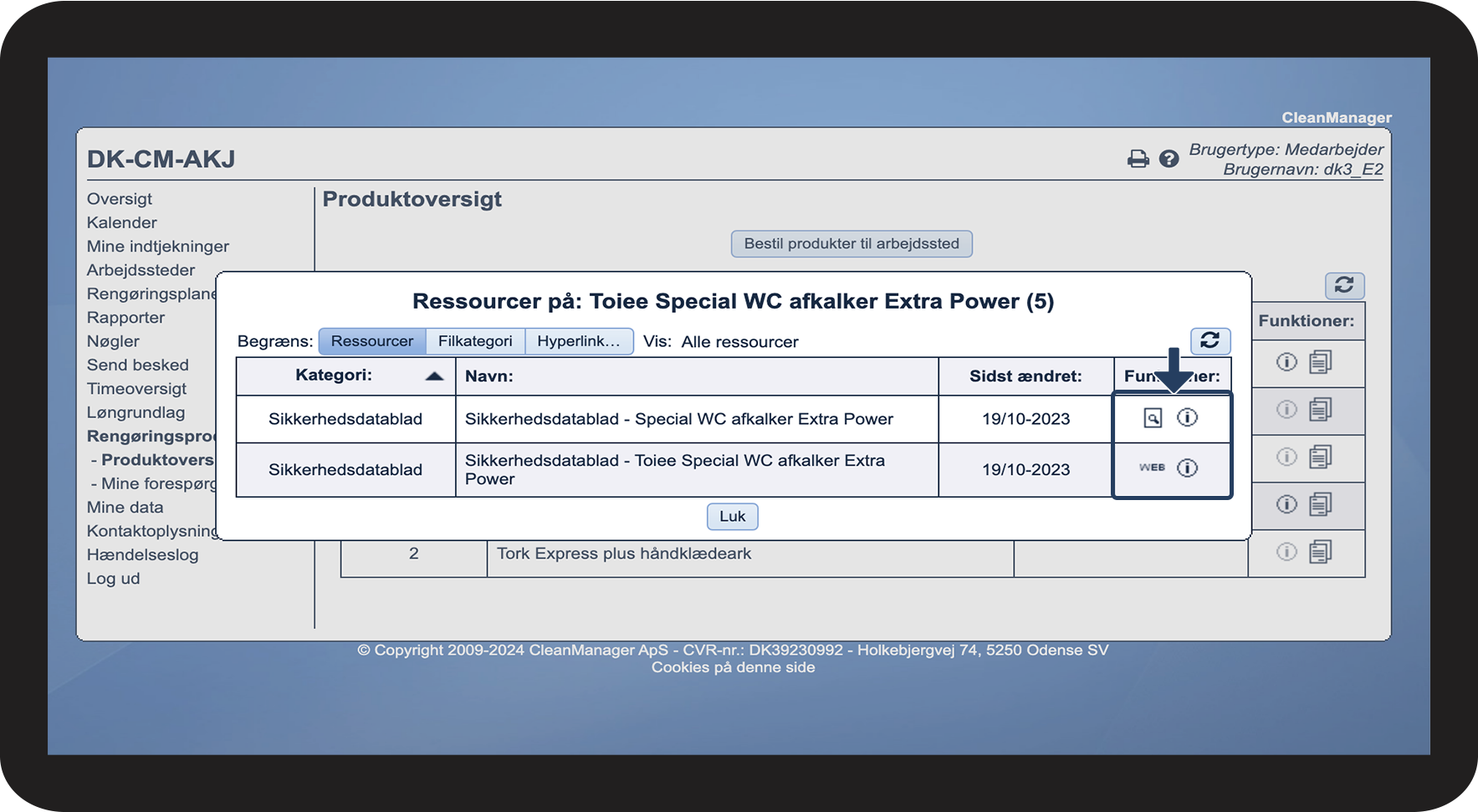
Task: Open Nøgler in the sidebar
Action: [114, 341]
